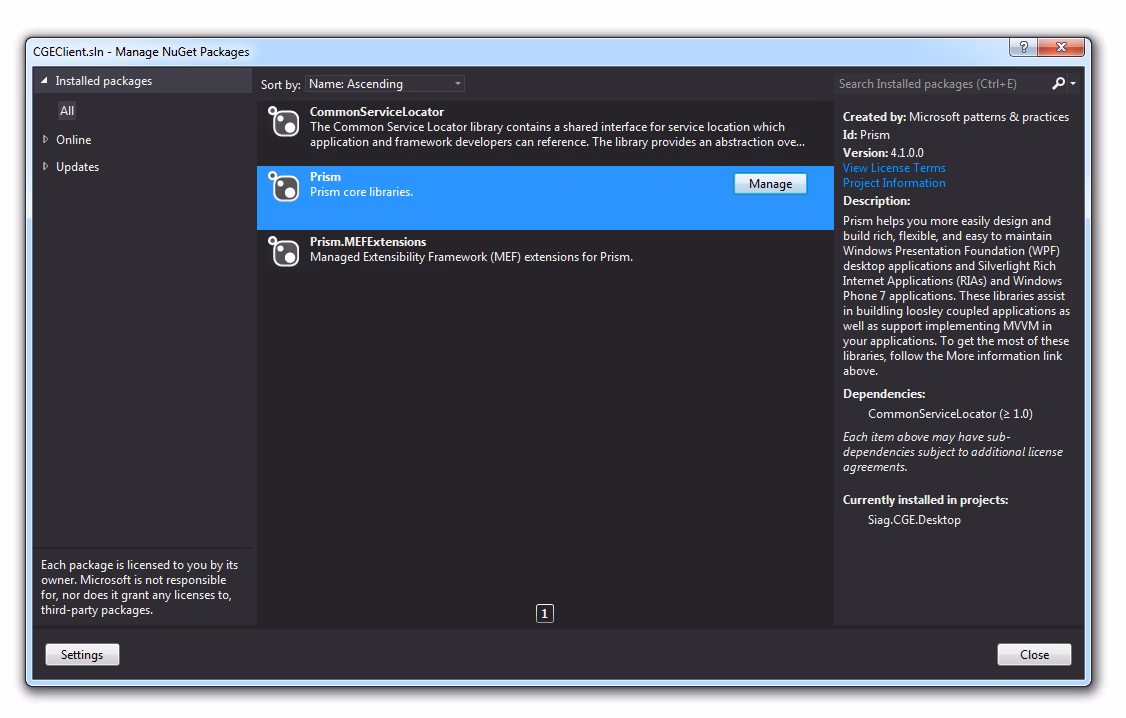Open the View License Terms link

pos(893,168)
